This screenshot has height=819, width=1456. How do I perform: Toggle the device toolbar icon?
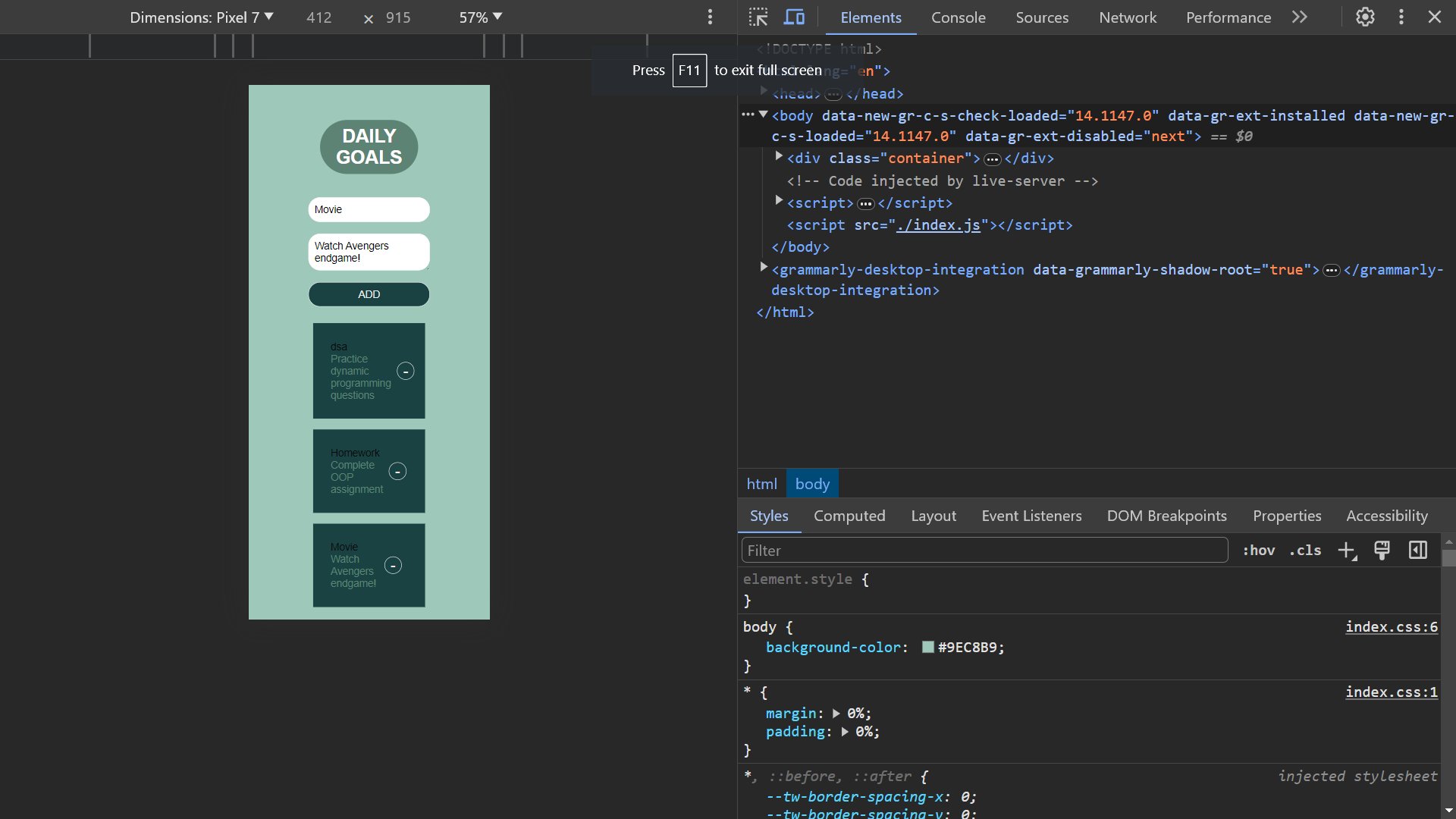794,17
